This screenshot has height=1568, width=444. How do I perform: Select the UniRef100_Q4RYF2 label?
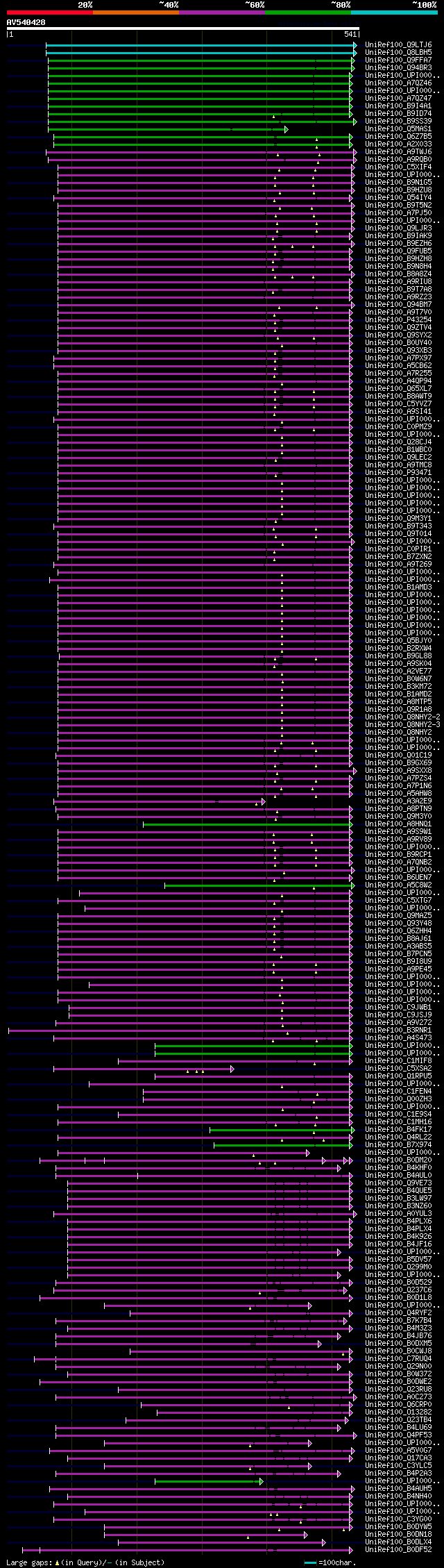click(x=398, y=1312)
